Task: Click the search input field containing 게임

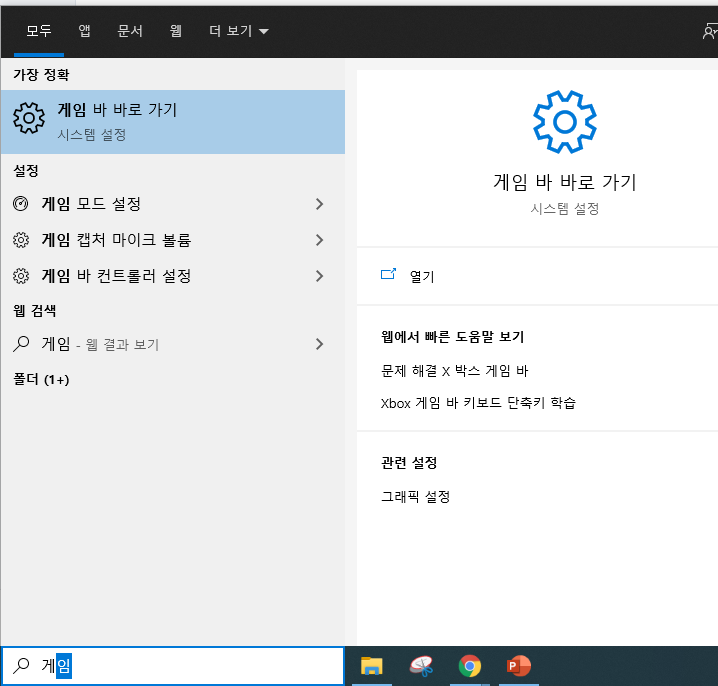Action: pyautogui.click(x=173, y=666)
